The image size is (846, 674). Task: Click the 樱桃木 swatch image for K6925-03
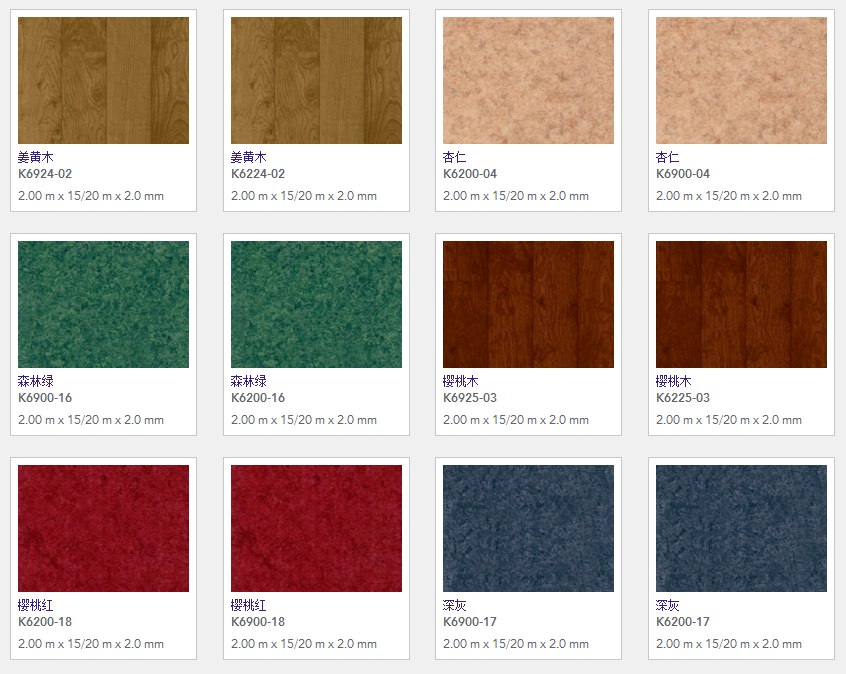click(528, 304)
